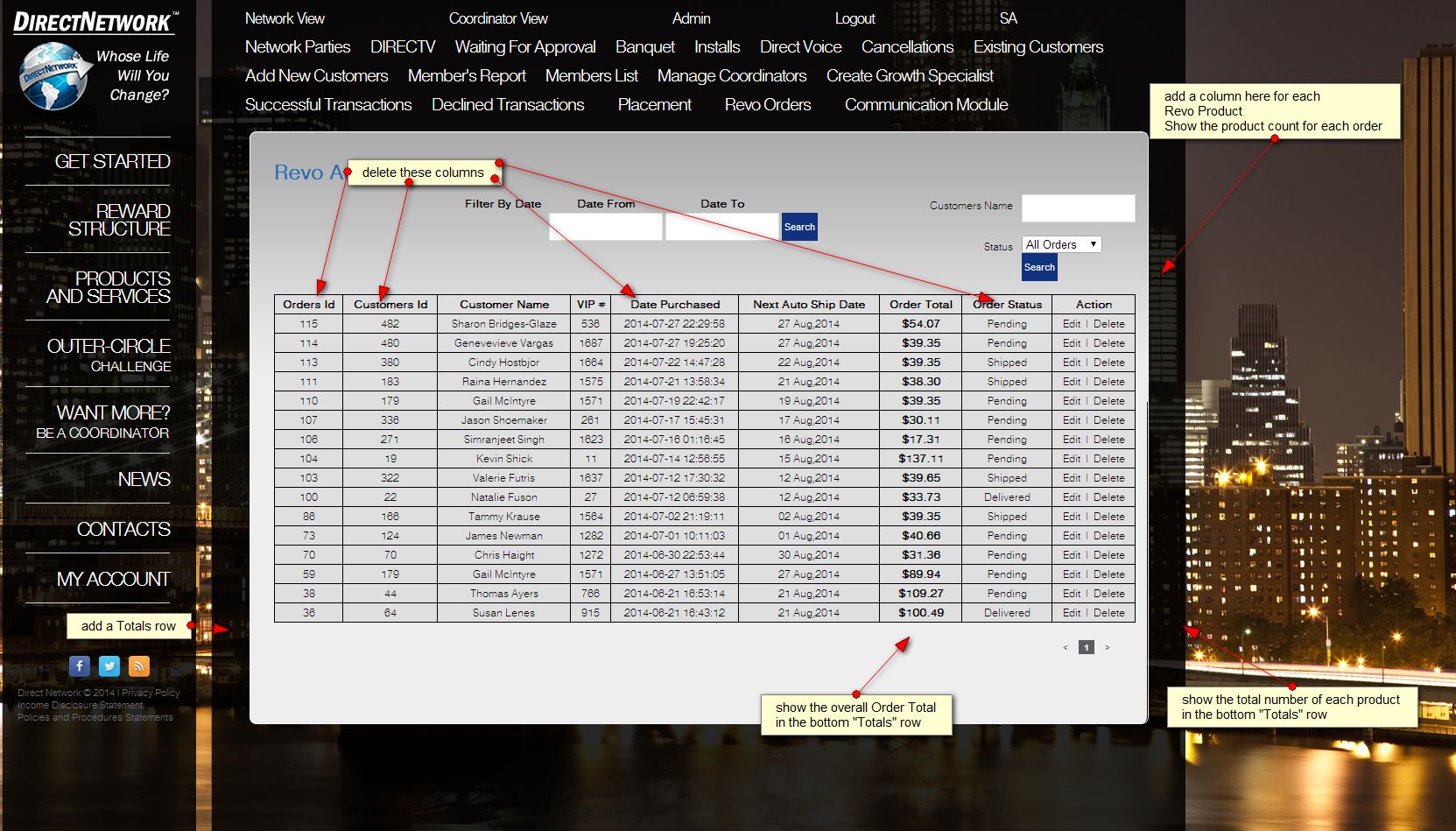The height and width of the screenshot is (831, 1456).
Task: Click the Order Total column header
Action: point(921,305)
